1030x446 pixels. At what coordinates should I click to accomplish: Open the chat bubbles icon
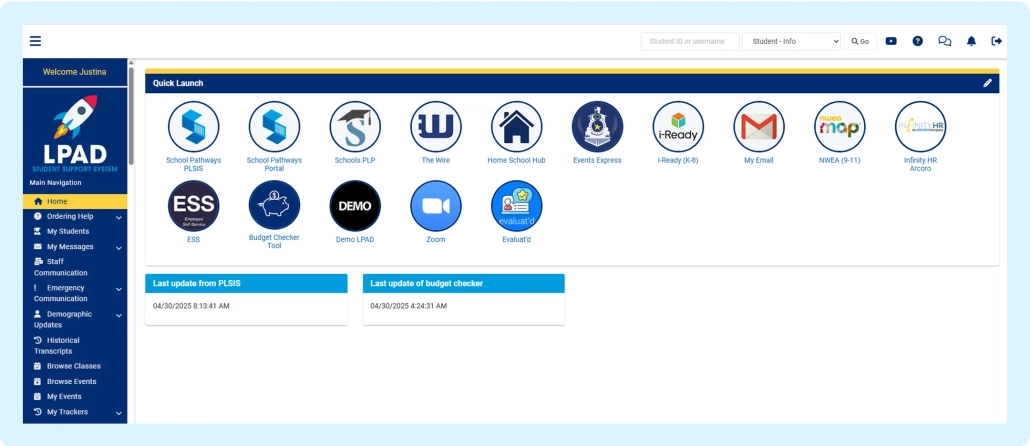click(x=945, y=41)
